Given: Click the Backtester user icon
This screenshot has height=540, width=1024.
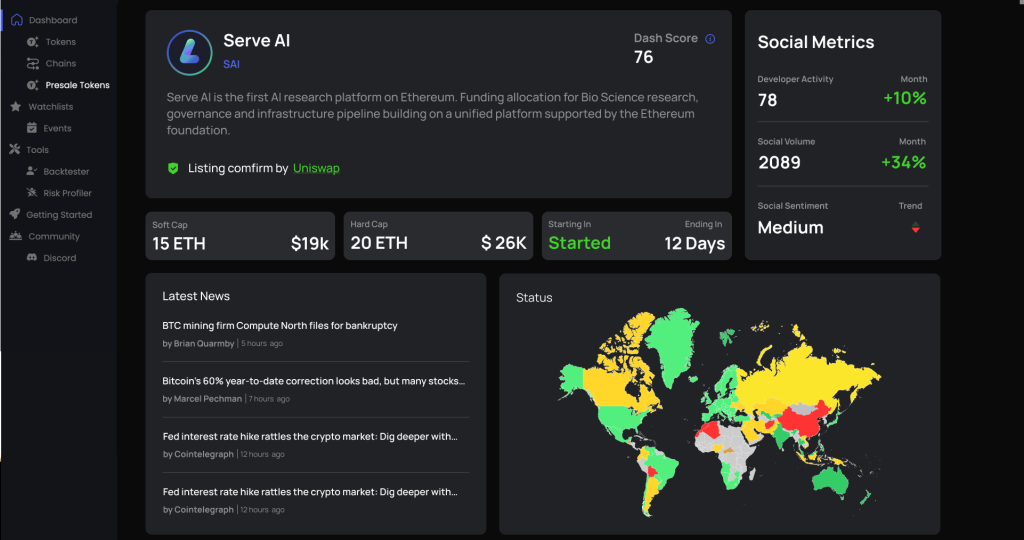Looking at the screenshot, I should pyautogui.click(x=31, y=171).
